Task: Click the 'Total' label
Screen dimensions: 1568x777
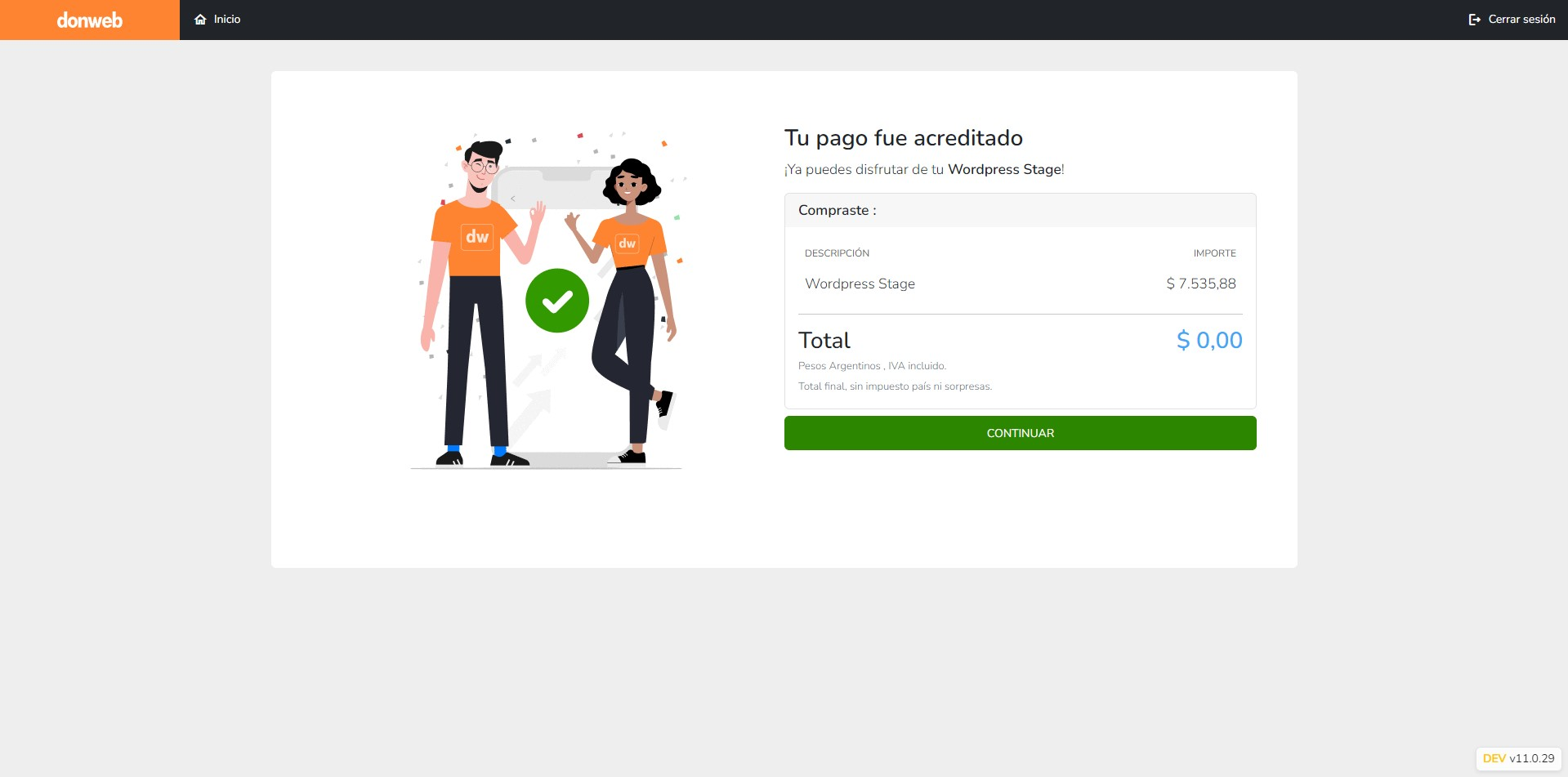Action: pos(824,340)
